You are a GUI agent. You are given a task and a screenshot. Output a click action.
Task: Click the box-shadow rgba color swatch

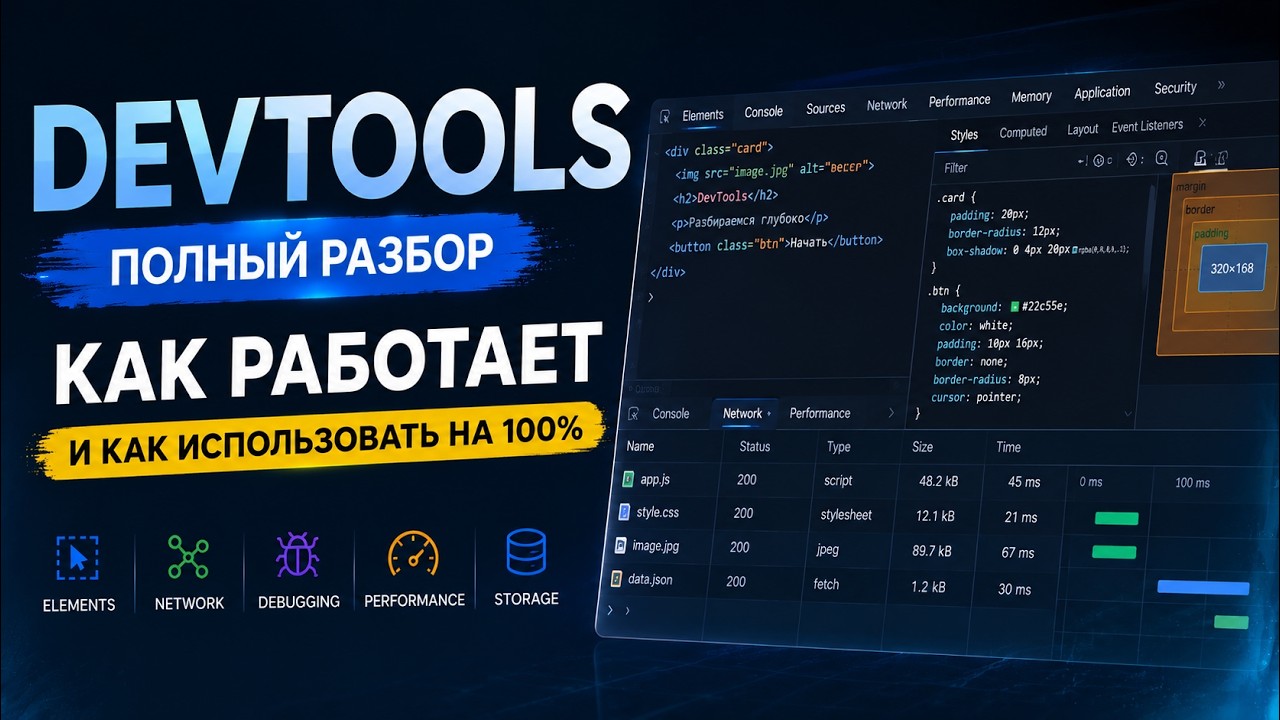[1075, 249]
